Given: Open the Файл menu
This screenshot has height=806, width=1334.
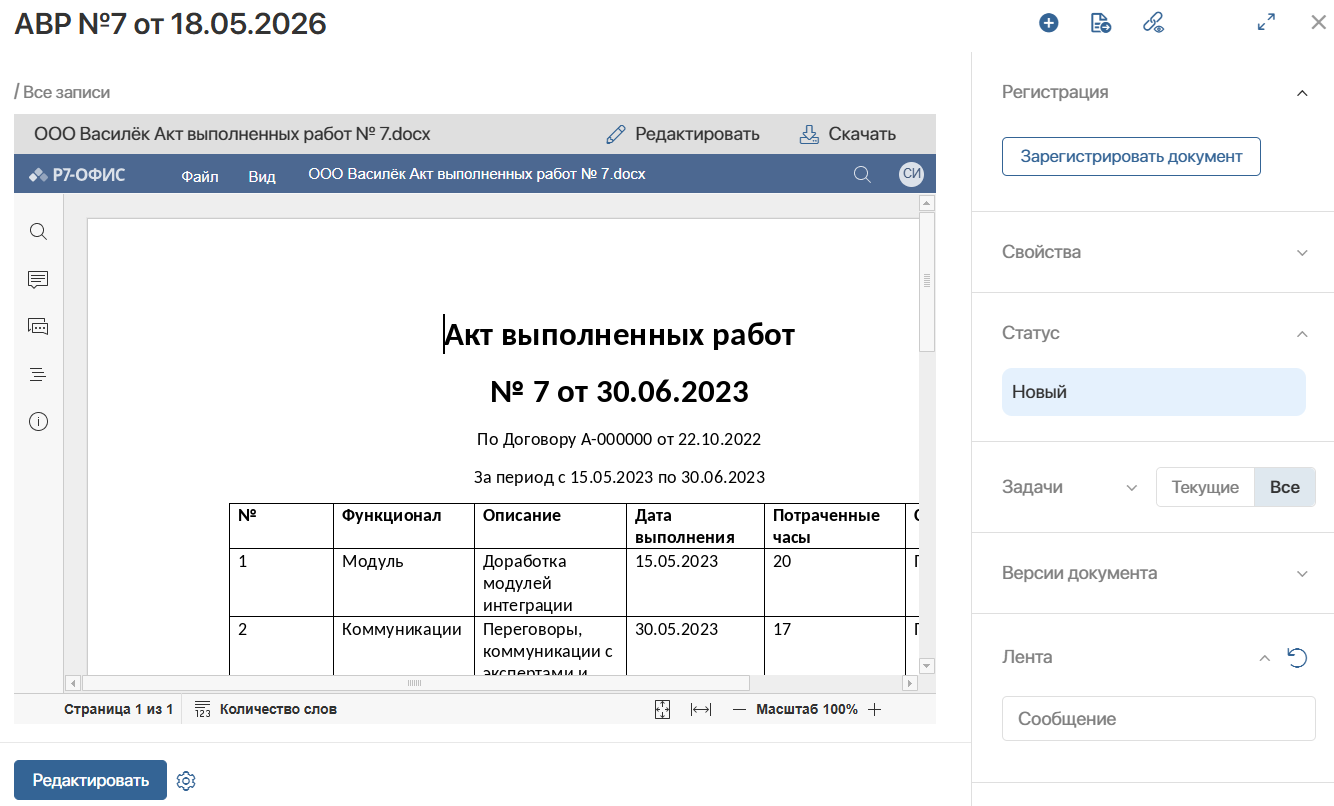Looking at the screenshot, I should pos(200,176).
